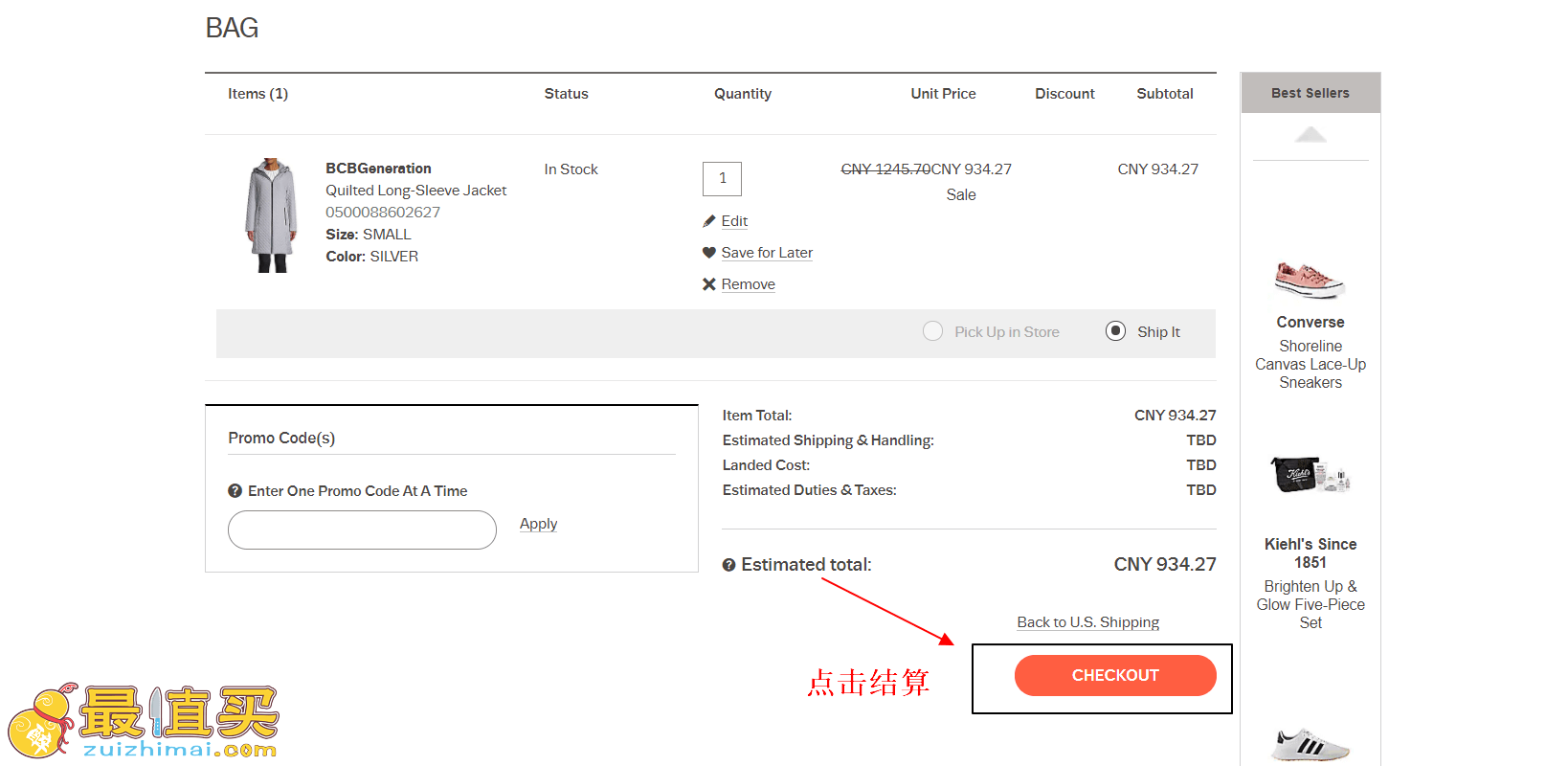Click the help icon beside Estimated total
1568x766 pixels.
(x=729, y=565)
